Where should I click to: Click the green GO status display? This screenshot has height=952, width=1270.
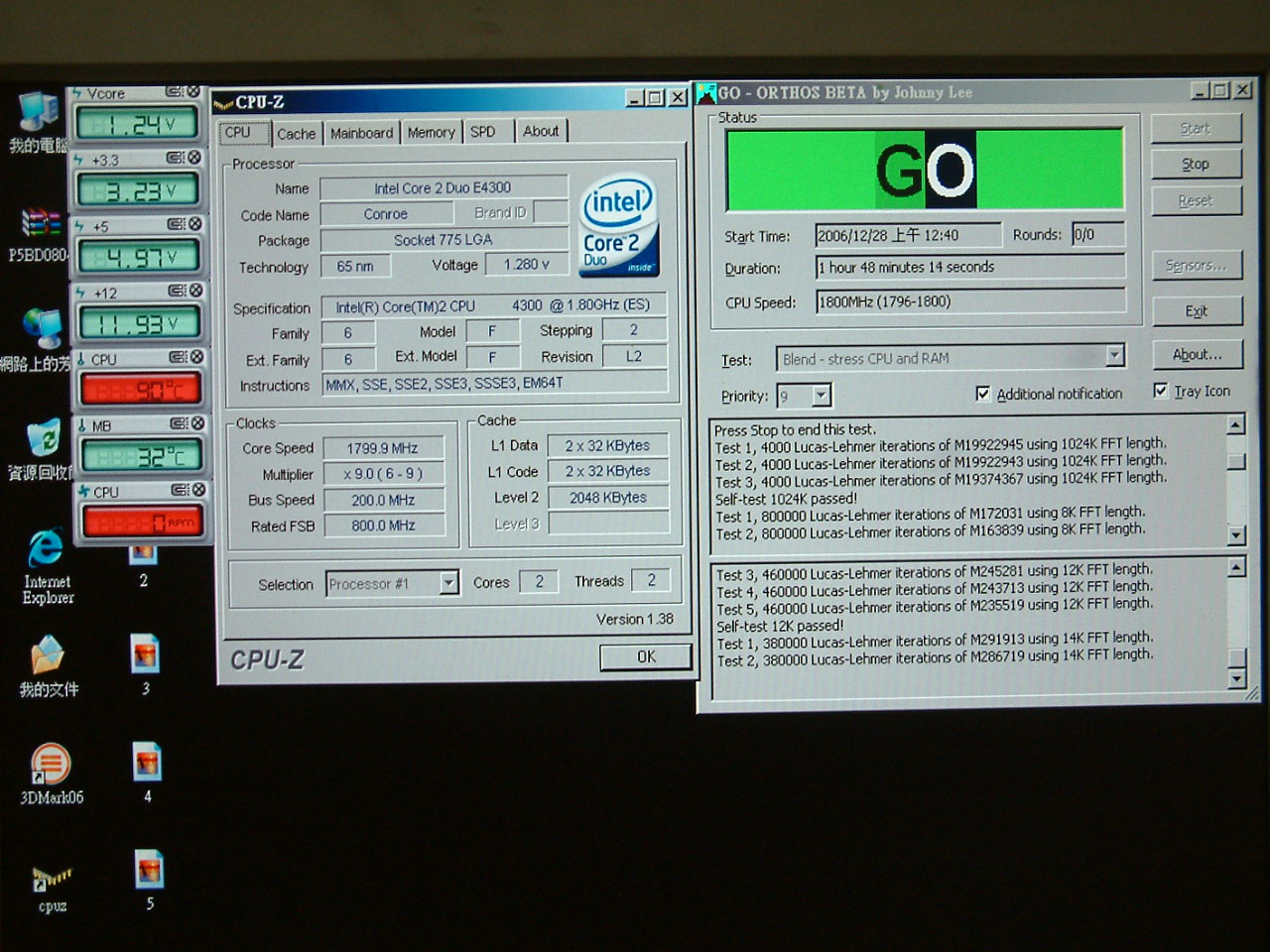pyautogui.click(x=925, y=170)
